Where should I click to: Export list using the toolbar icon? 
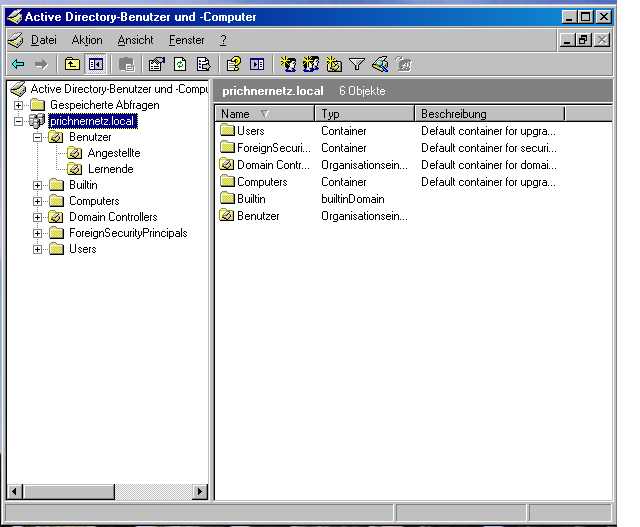203,64
